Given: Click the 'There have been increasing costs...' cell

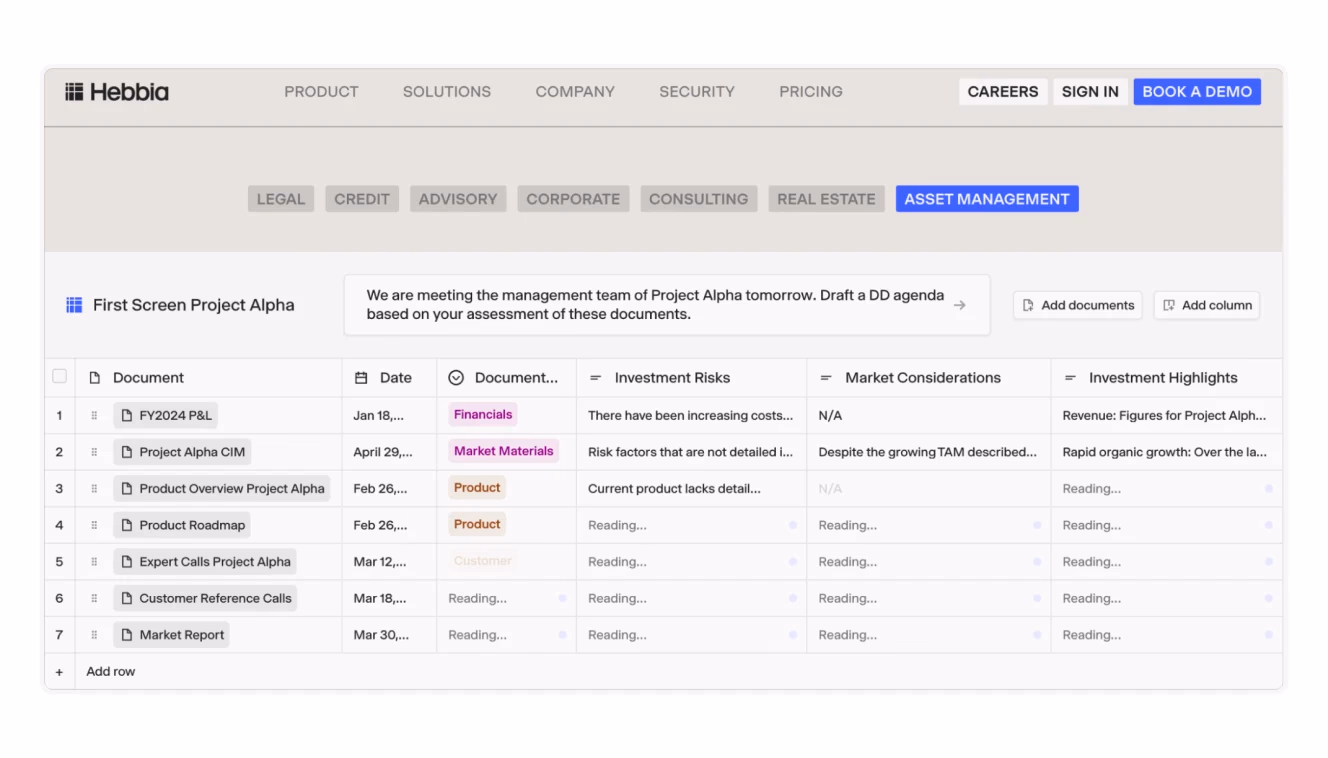Looking at the screenshot, I should tap(691, 415).
